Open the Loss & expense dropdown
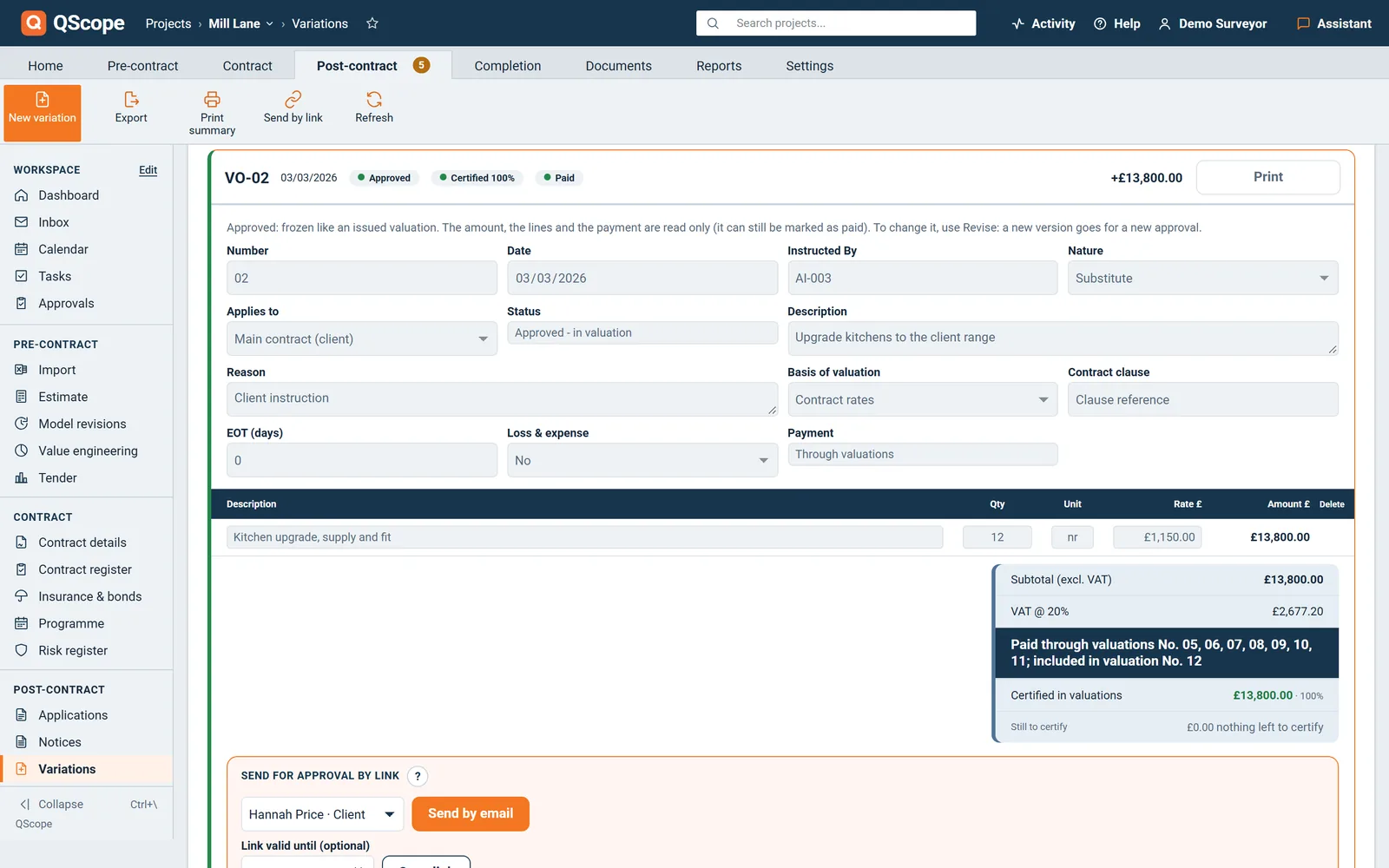Image resolution: width=1389 pixels, height=868 pixels. point(642,460)
